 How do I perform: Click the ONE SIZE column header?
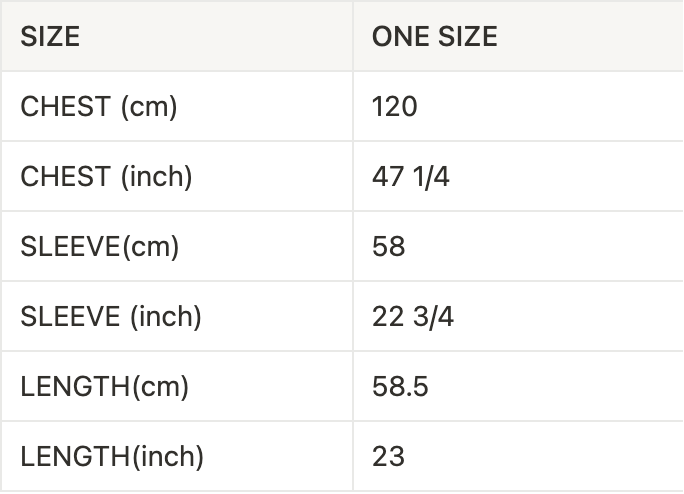434,37
